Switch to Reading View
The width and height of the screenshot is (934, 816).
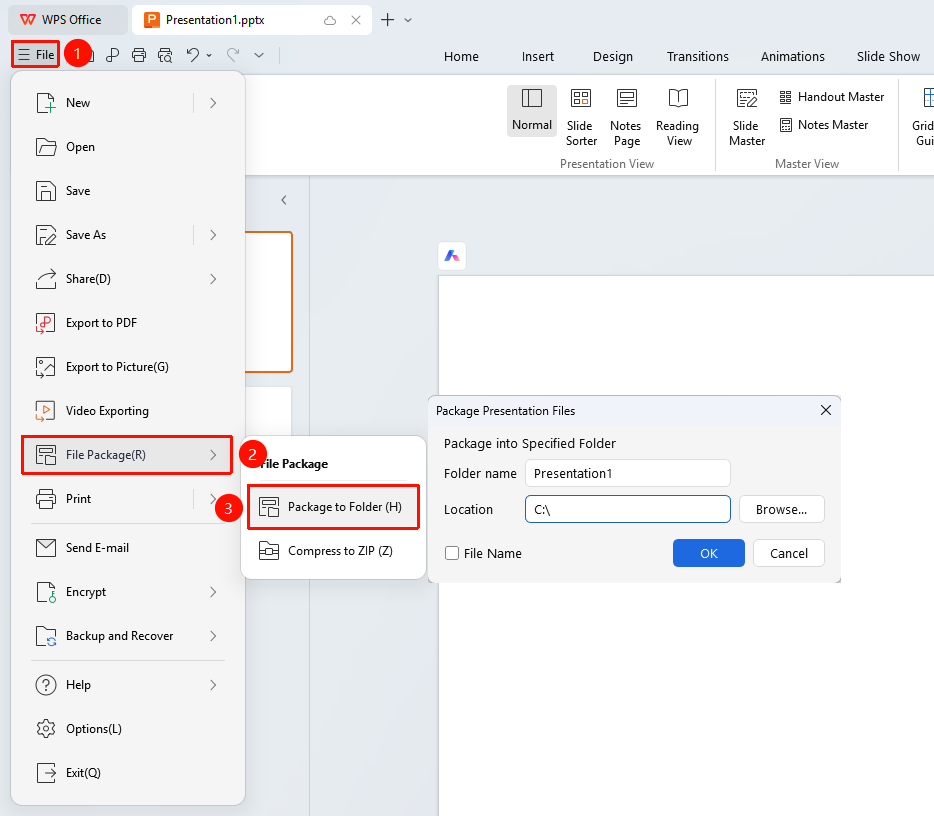678,117
